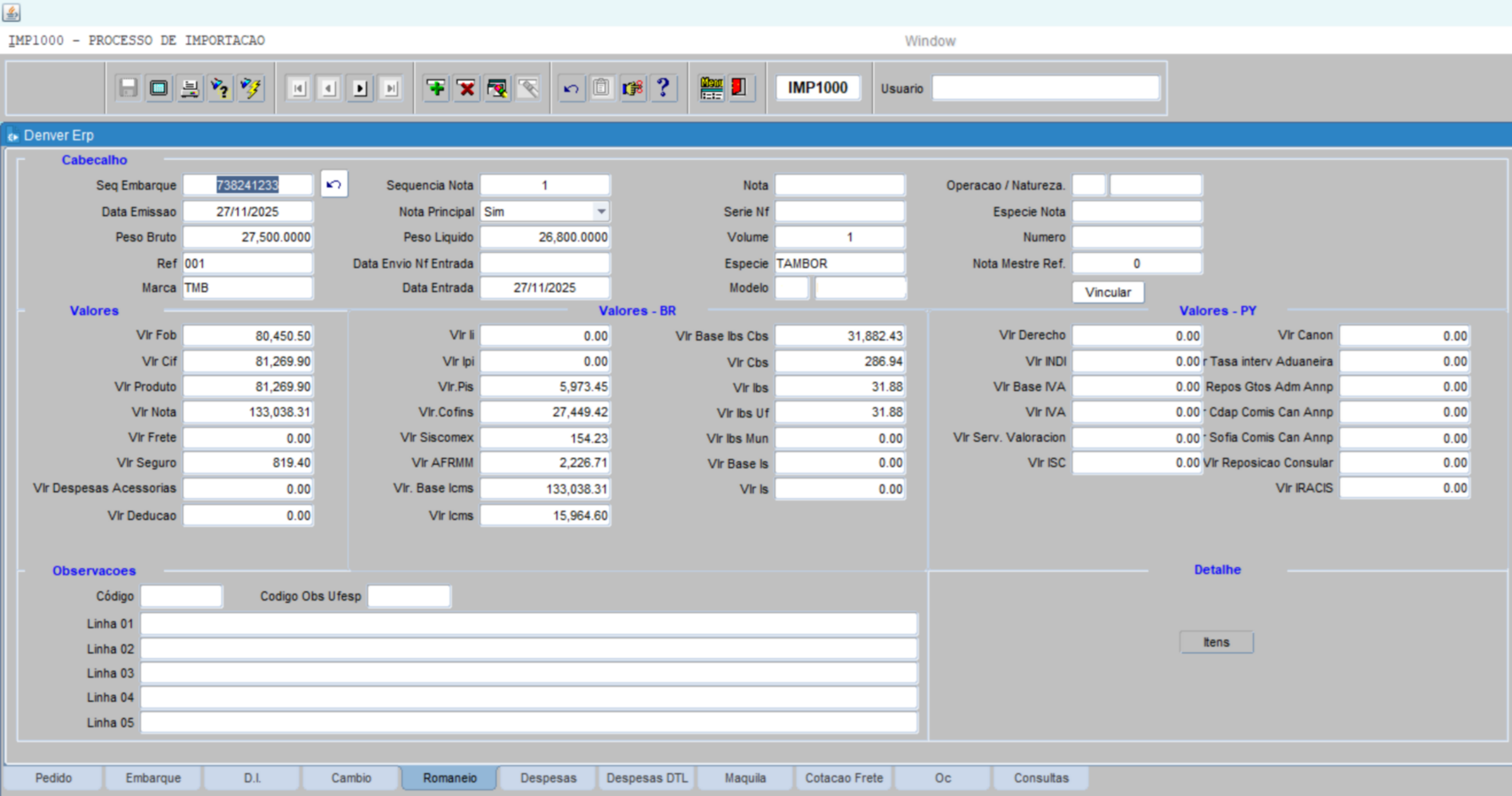Switch to the Embarque tab
This screenshot has height=796, width=1512.
coord(153,778)
